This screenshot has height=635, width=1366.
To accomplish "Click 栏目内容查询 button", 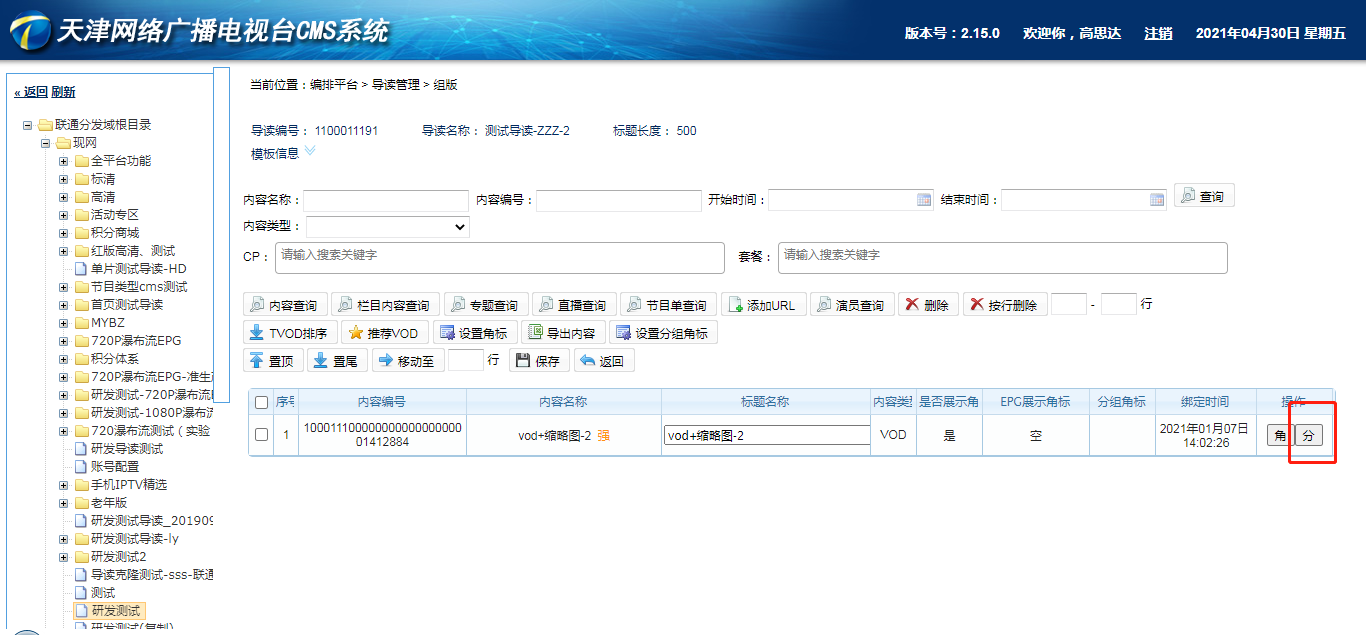I will tap(385, 305).
